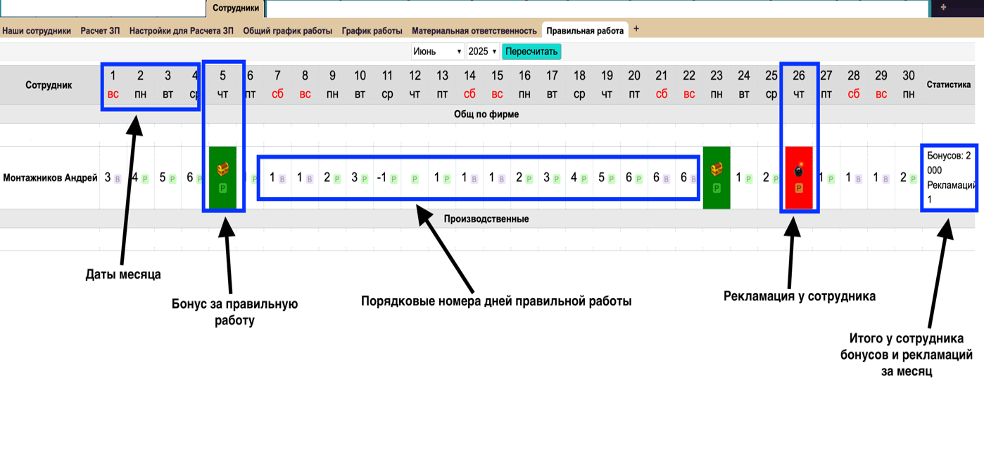Click the Производственные group row header

point(488,218)
